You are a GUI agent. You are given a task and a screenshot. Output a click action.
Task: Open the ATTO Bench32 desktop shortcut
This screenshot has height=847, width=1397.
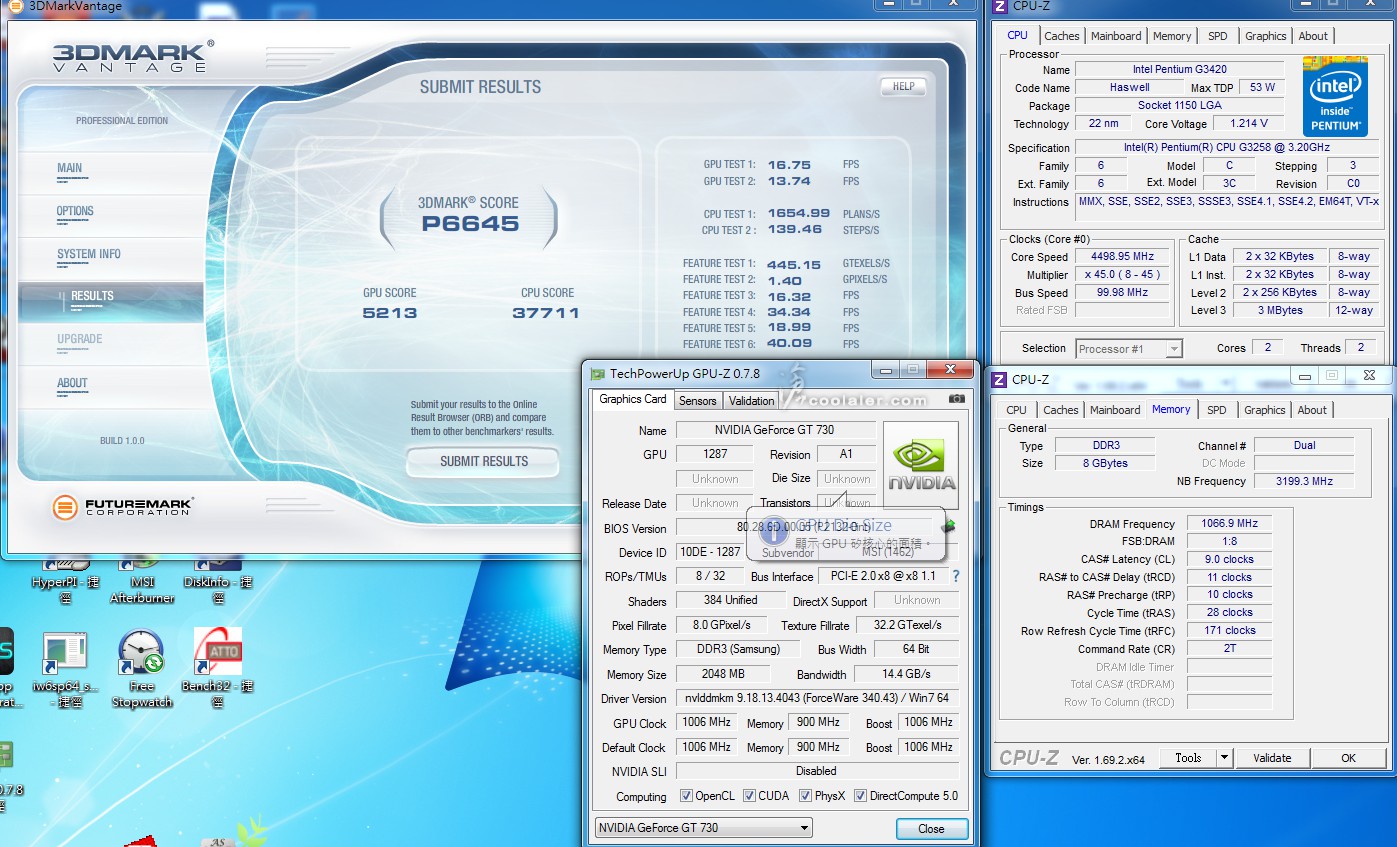coord(217,667)
